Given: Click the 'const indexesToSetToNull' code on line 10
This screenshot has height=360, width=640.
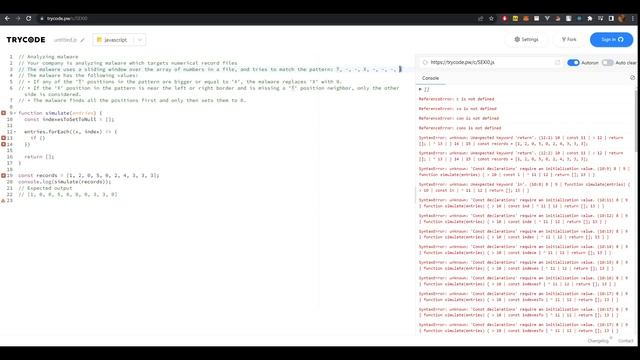Looking at the screenshot, I should coord(60,119).
